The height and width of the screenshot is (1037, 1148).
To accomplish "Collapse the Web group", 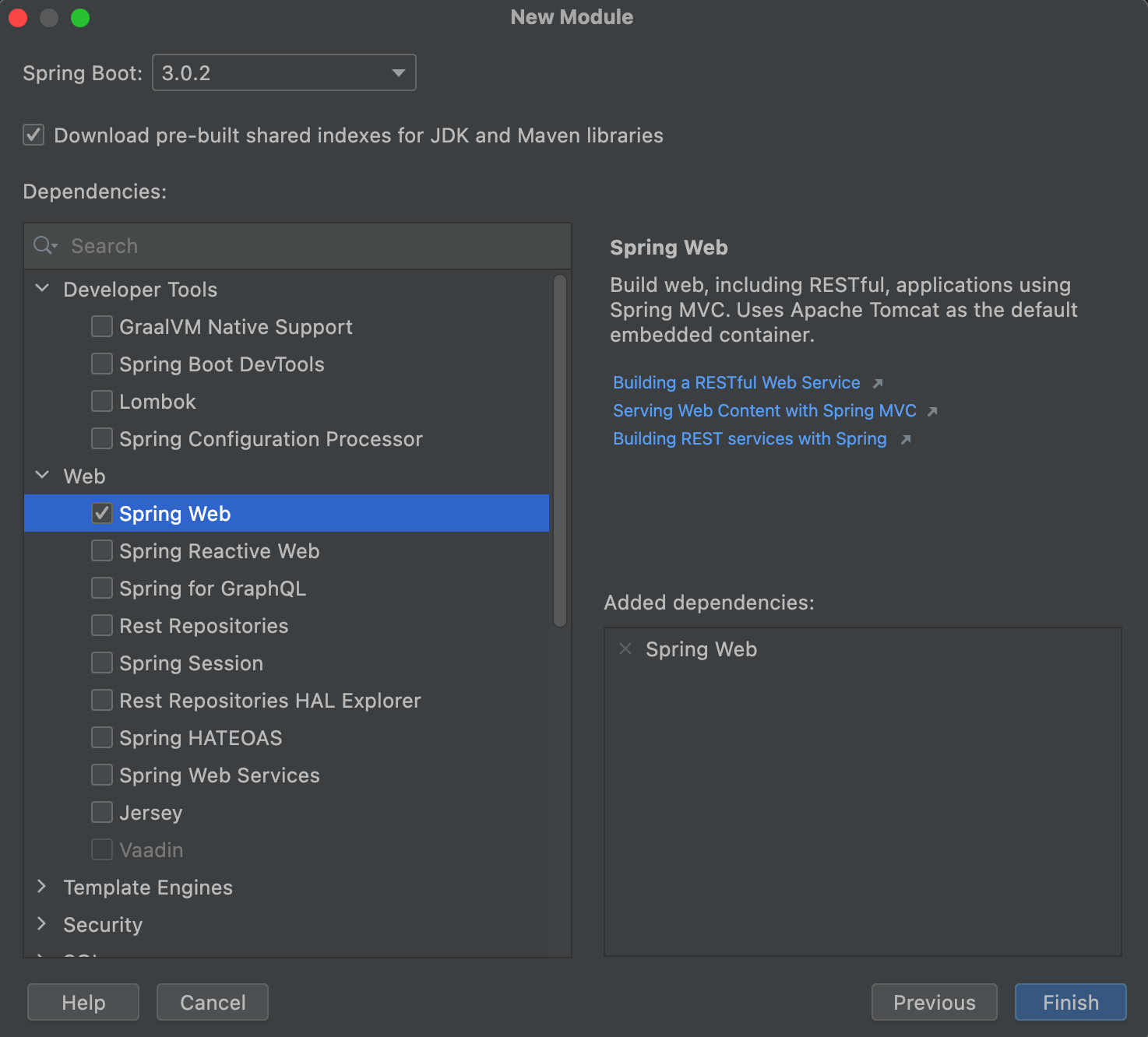I will [x=43, y=475].
